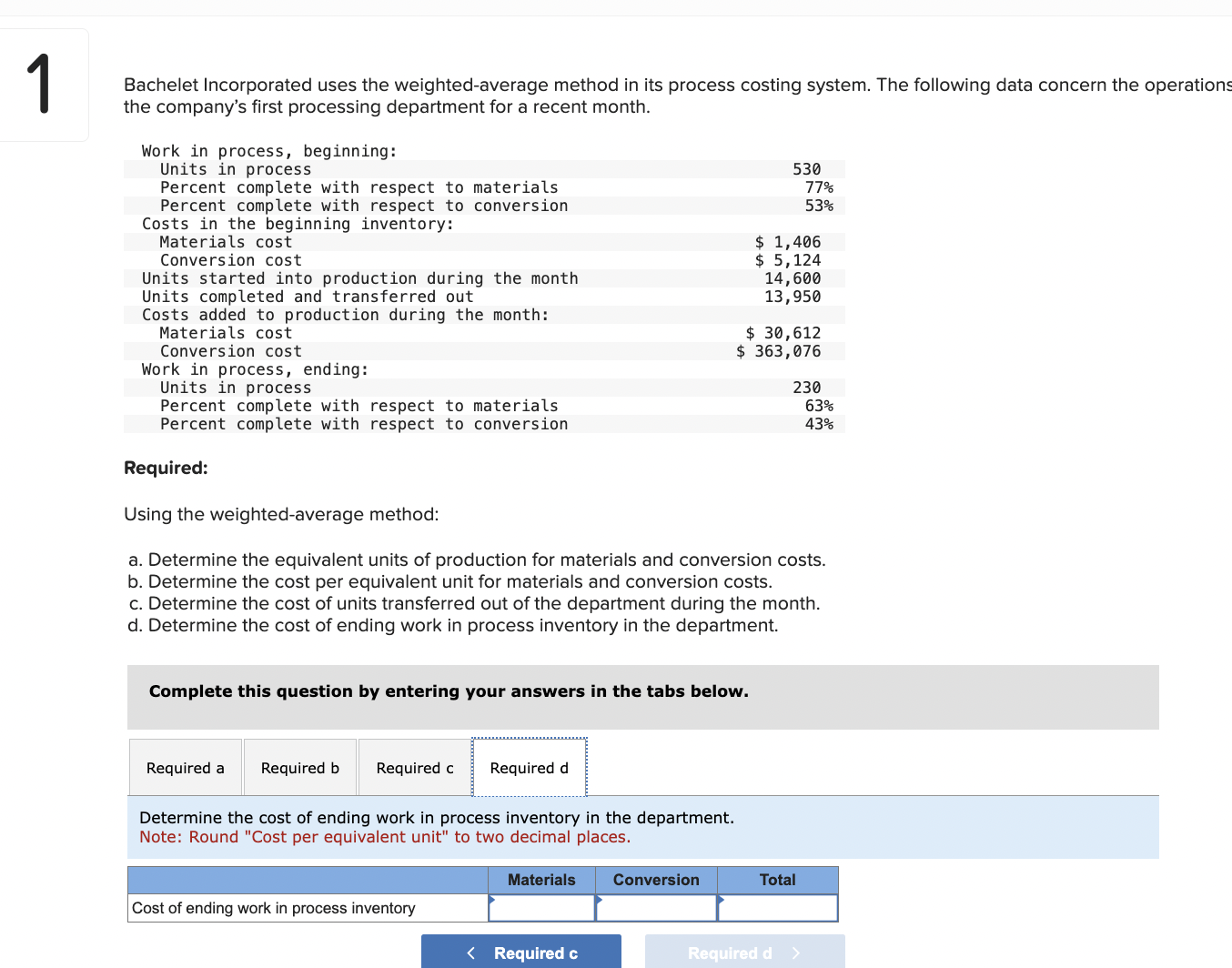
Task: Switch to the Required a tab
Action: tap(185, 767)
